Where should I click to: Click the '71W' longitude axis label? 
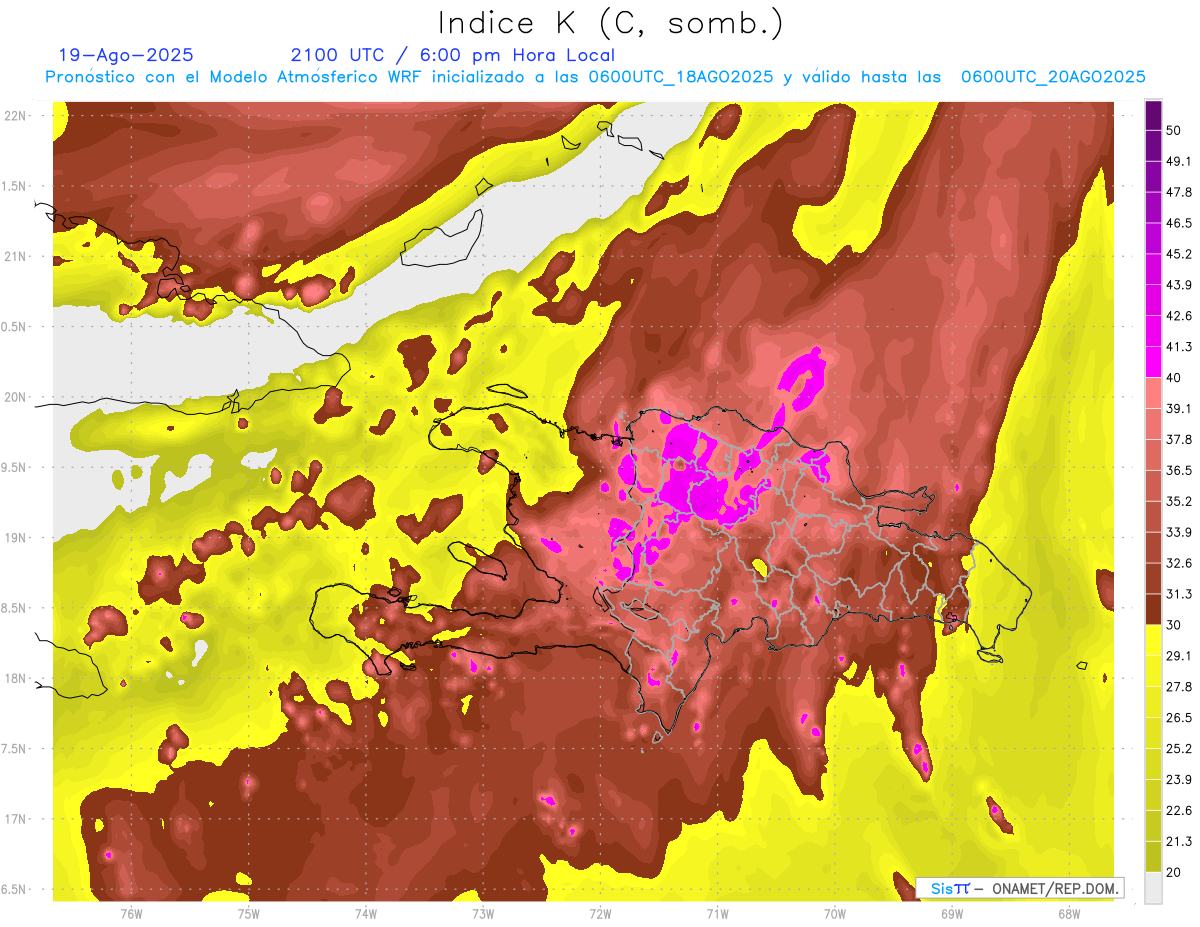[x=717, y=914]
